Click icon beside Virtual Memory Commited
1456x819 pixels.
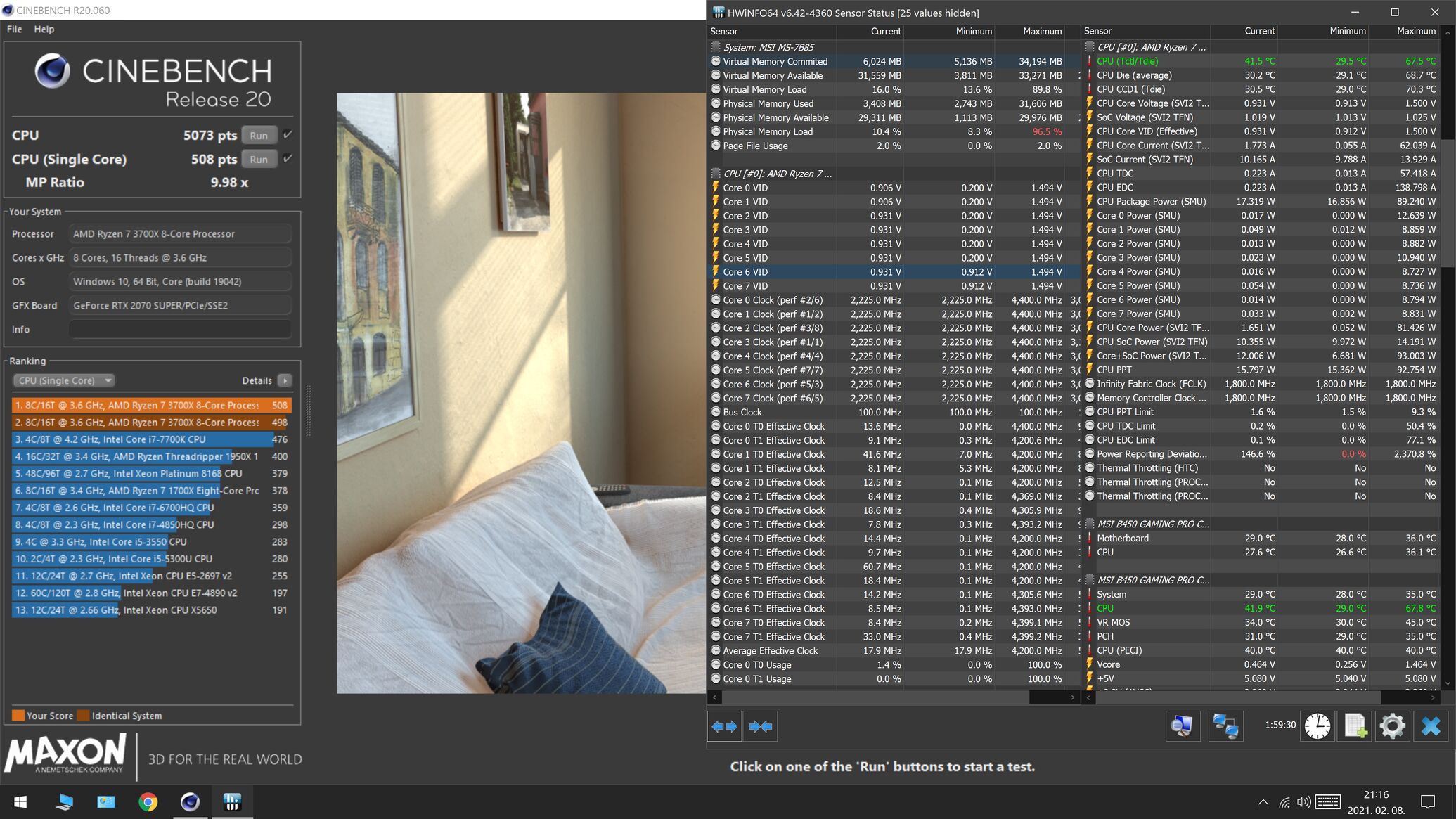tap(716, 61)
